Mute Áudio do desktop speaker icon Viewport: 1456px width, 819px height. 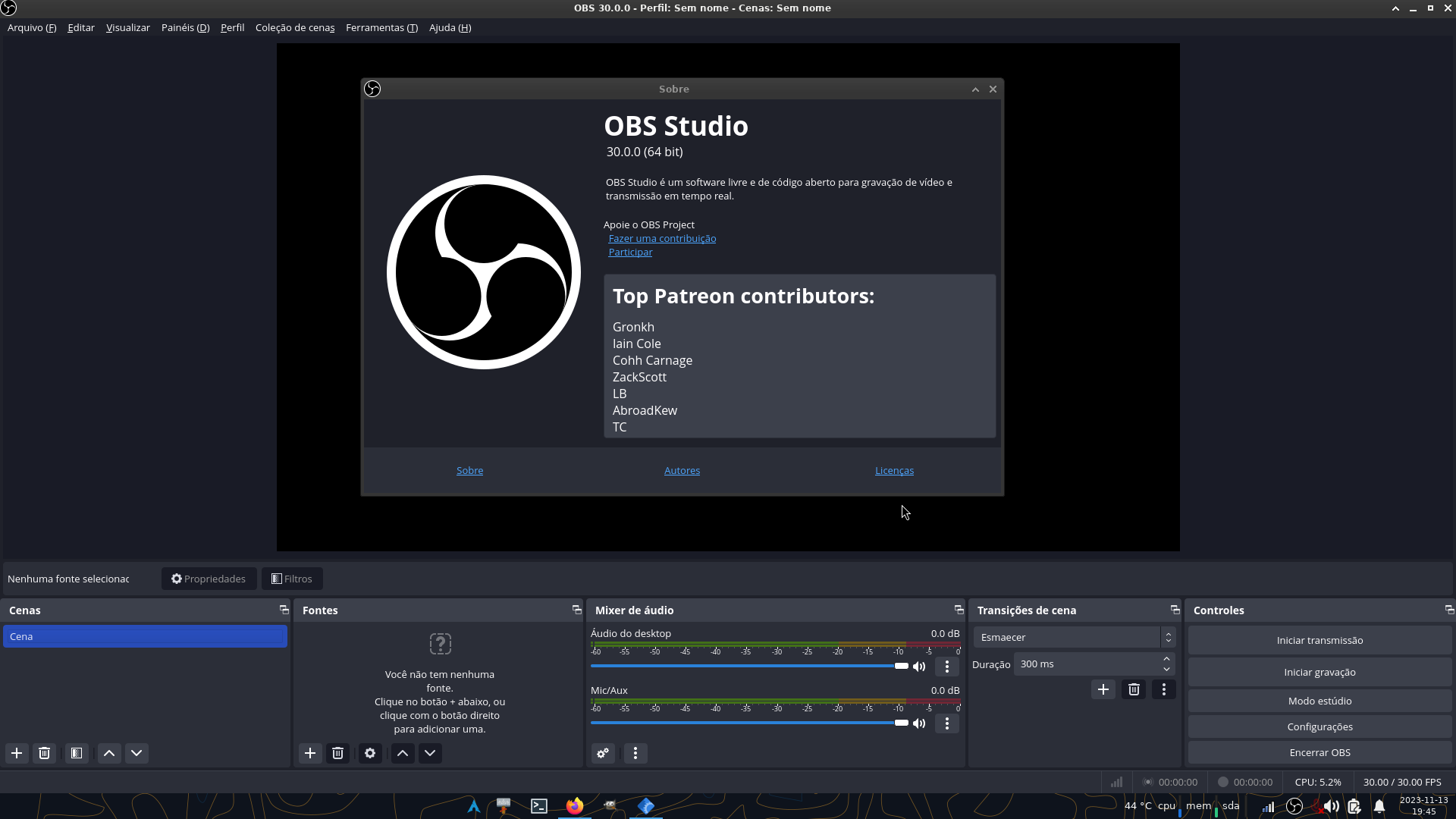click(x=919, y=667)
